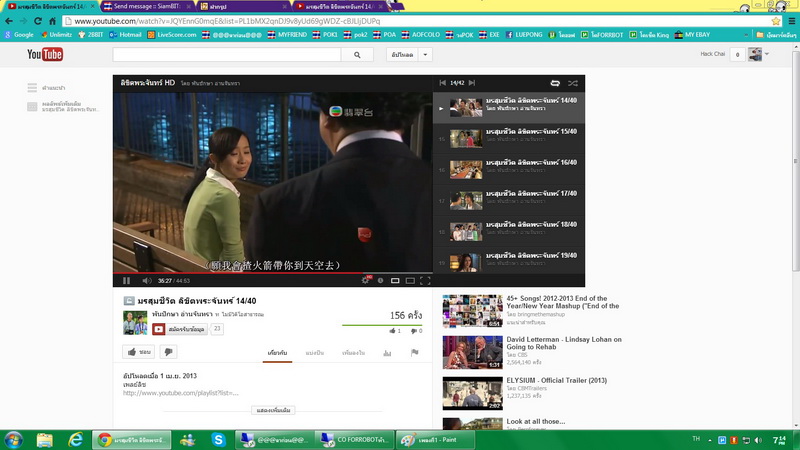The height and width of the screenshot is (450, 800).
Task: Click the page vertical scrollbar
Action: pyautogui.click(x=796, y=161)
